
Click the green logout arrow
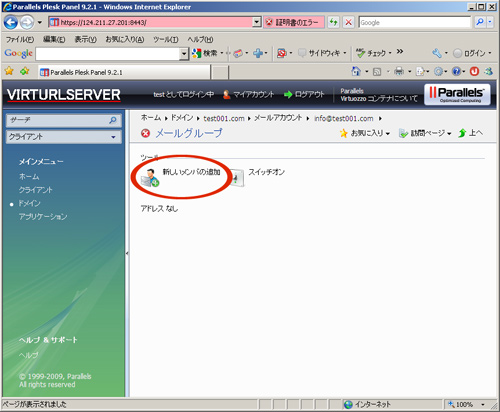(288, 95)
